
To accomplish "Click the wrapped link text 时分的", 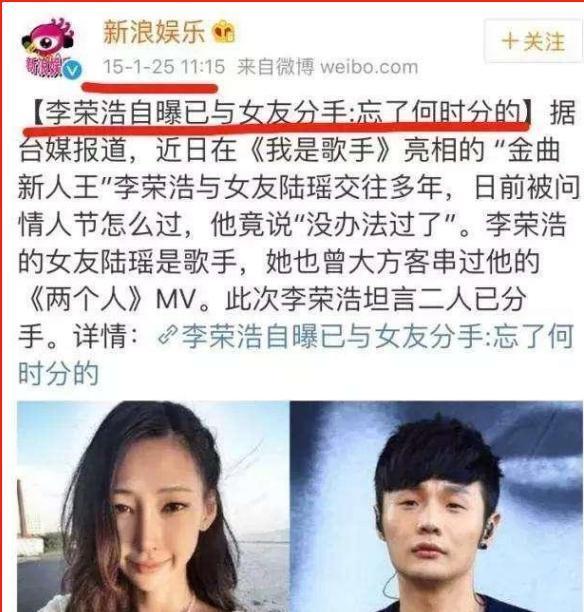I will (x=58, y=374).
